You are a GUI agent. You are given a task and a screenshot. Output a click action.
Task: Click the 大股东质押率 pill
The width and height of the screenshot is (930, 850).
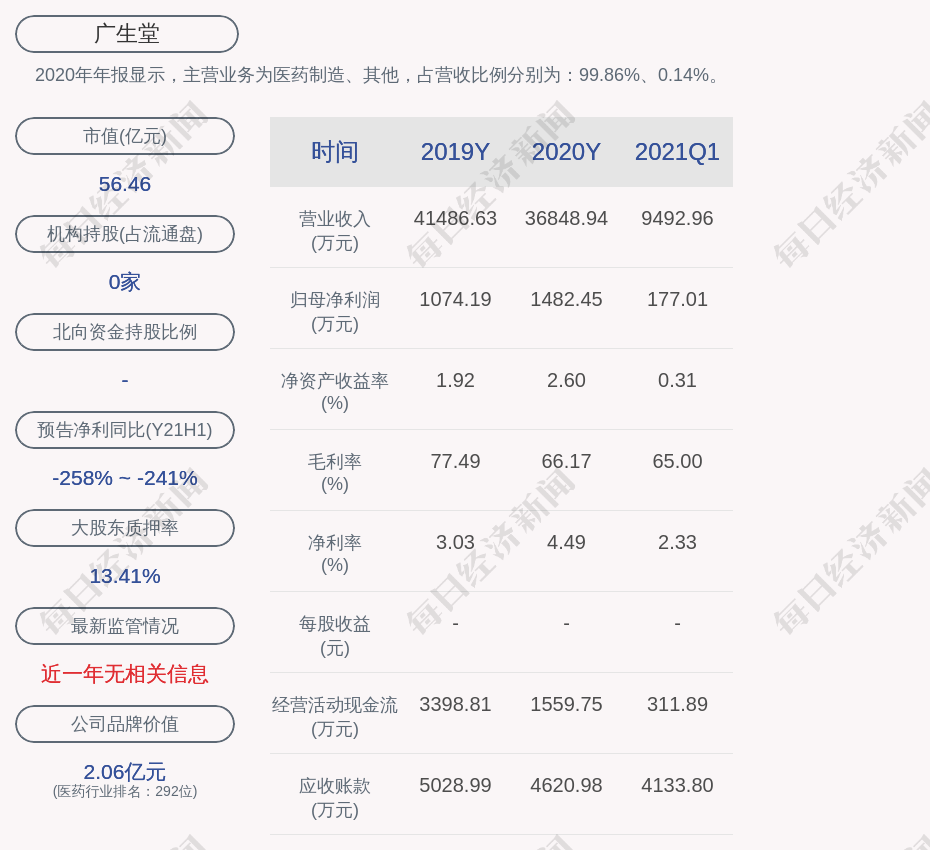click(x=125, y=527)
